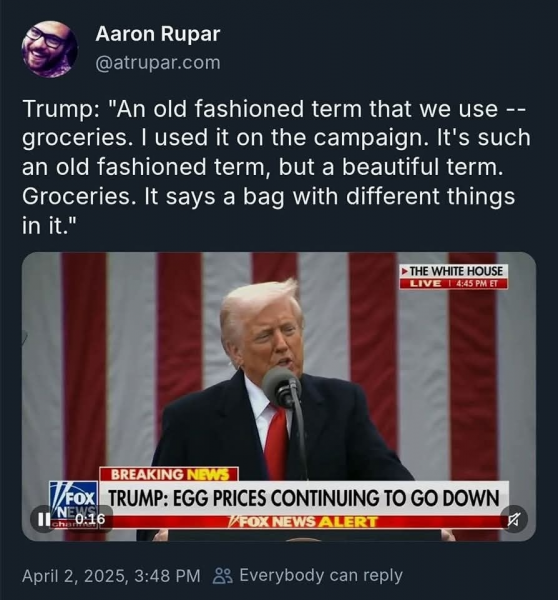Viewport: 558px width, 600px height.
Task: Click the April 2, 2025, 3:48 PM timestamp
Action: click(x=111, y=576)
